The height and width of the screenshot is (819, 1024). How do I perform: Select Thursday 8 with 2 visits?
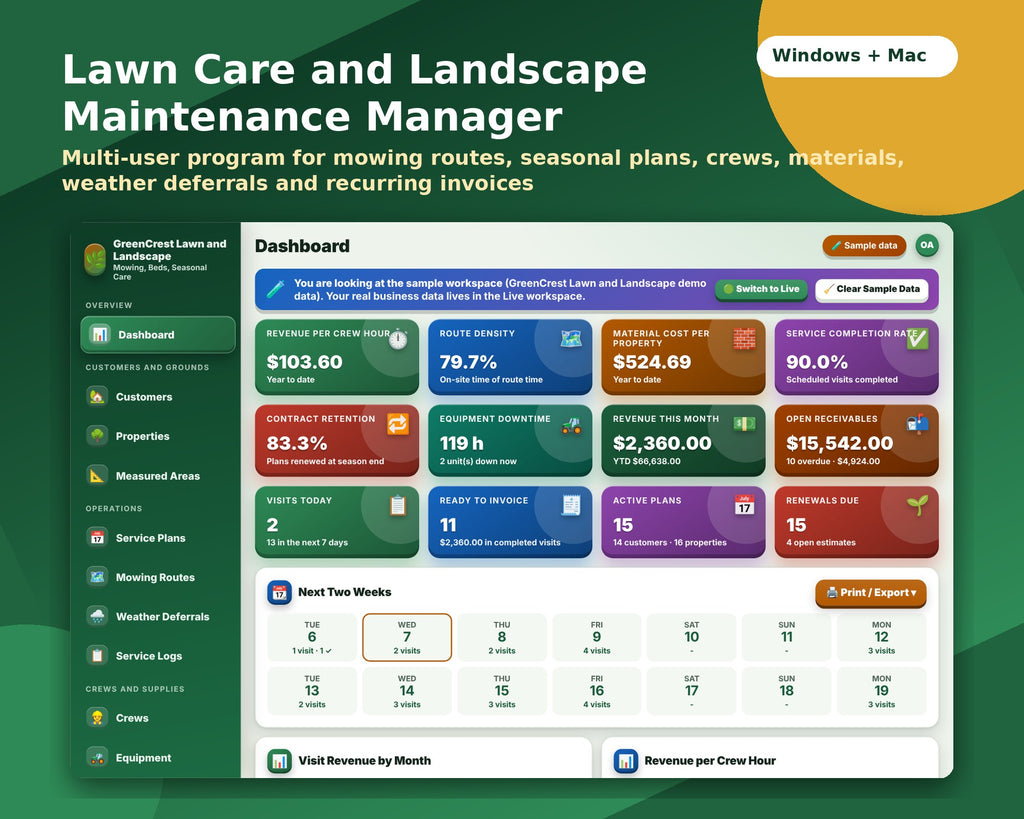coord(502,637)
